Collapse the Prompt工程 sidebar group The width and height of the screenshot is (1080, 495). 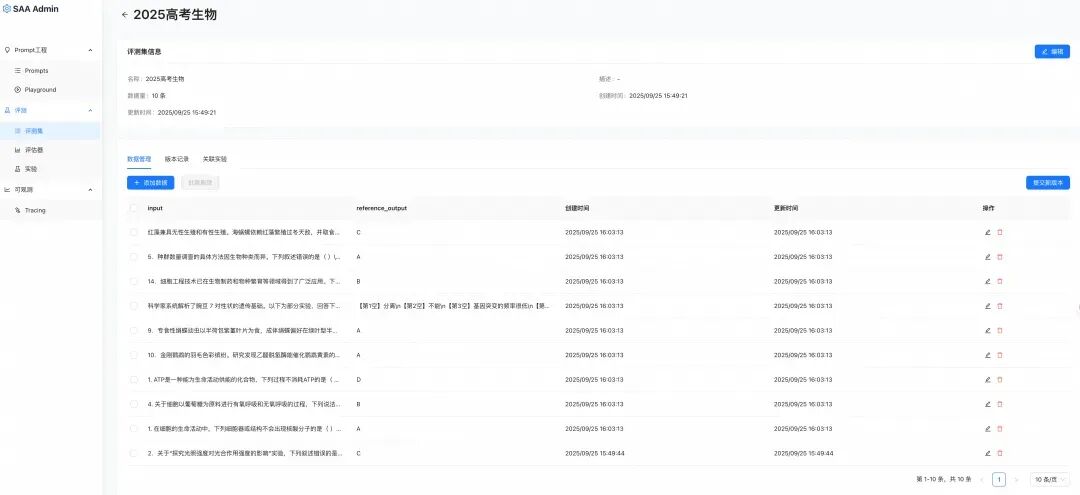pyautogui.click(x=90, y=50)
